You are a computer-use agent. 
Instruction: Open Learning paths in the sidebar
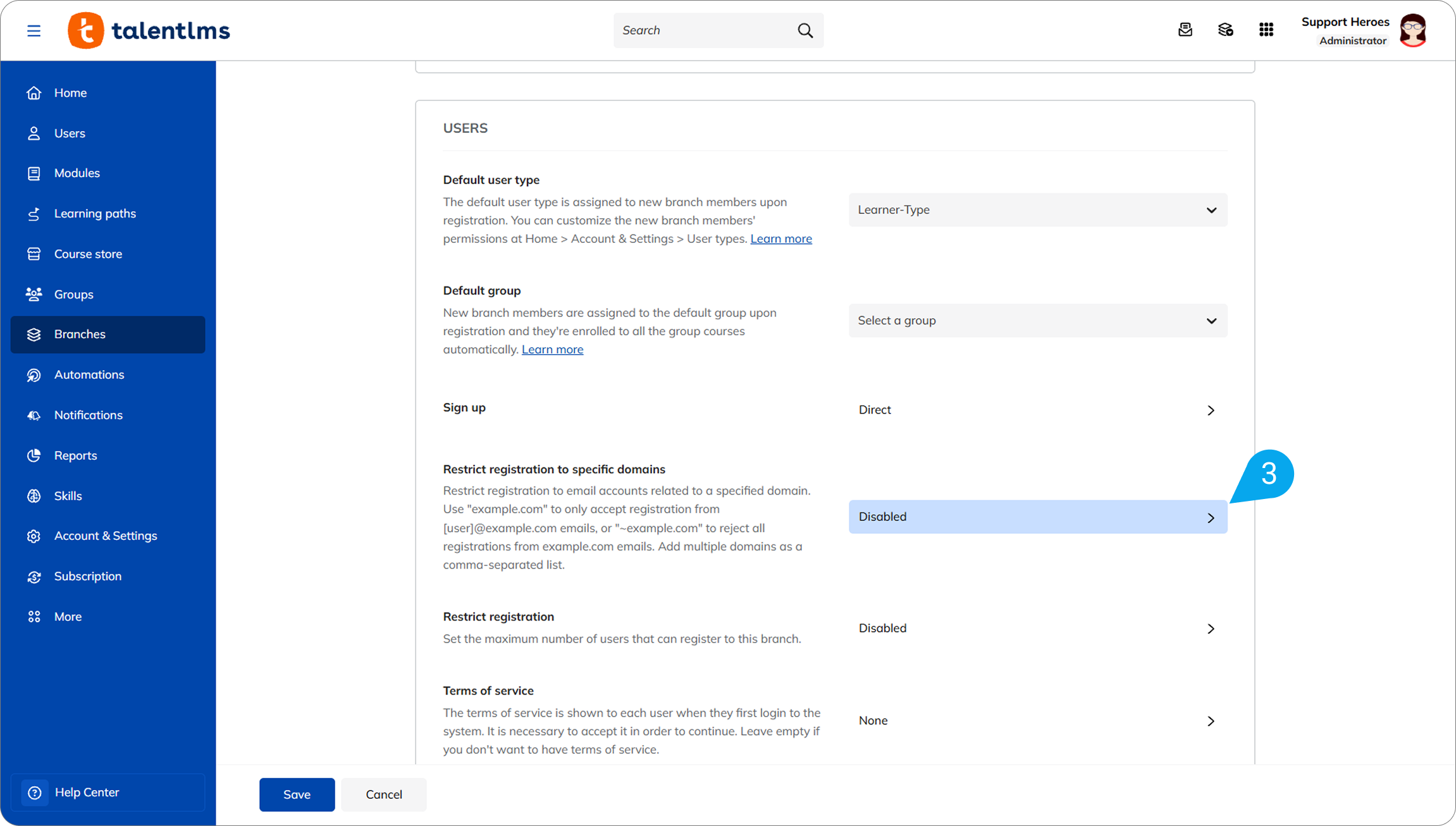click(x=108, y=214)
